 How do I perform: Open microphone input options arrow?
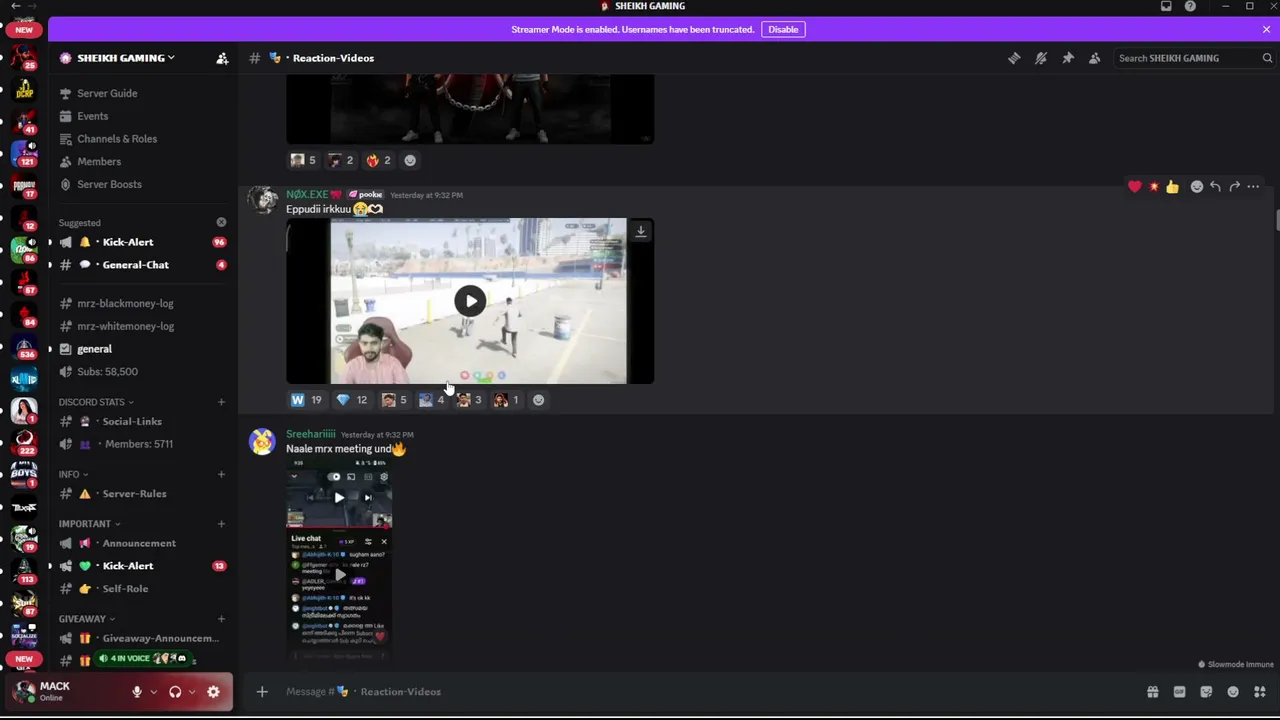(153, 692)
